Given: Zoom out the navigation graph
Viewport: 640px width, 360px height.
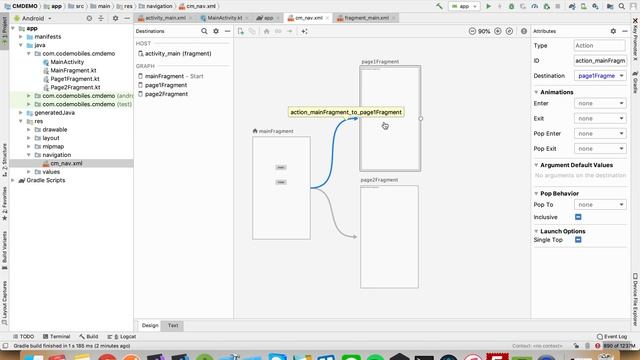Looking at the screenshot, I should click(472, 31).
